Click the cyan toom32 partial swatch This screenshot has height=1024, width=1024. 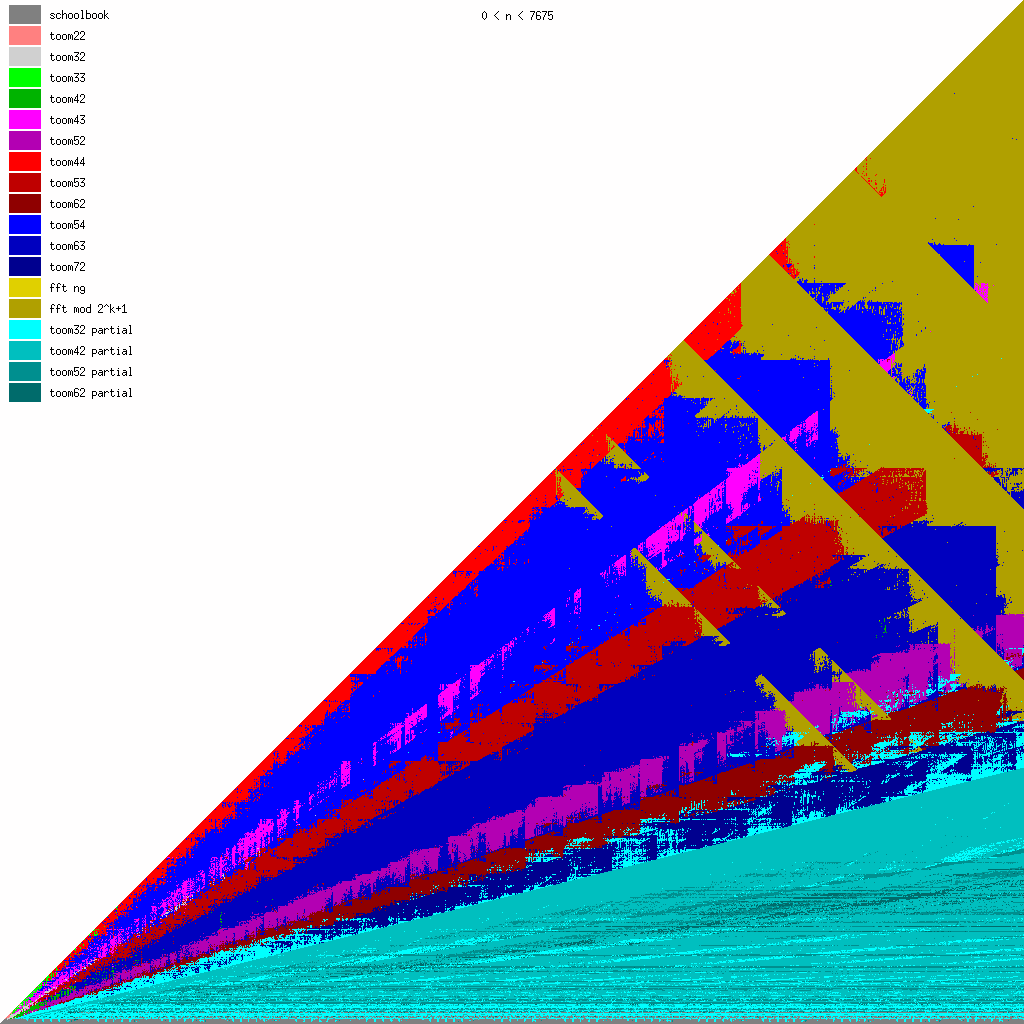point(25,329)
